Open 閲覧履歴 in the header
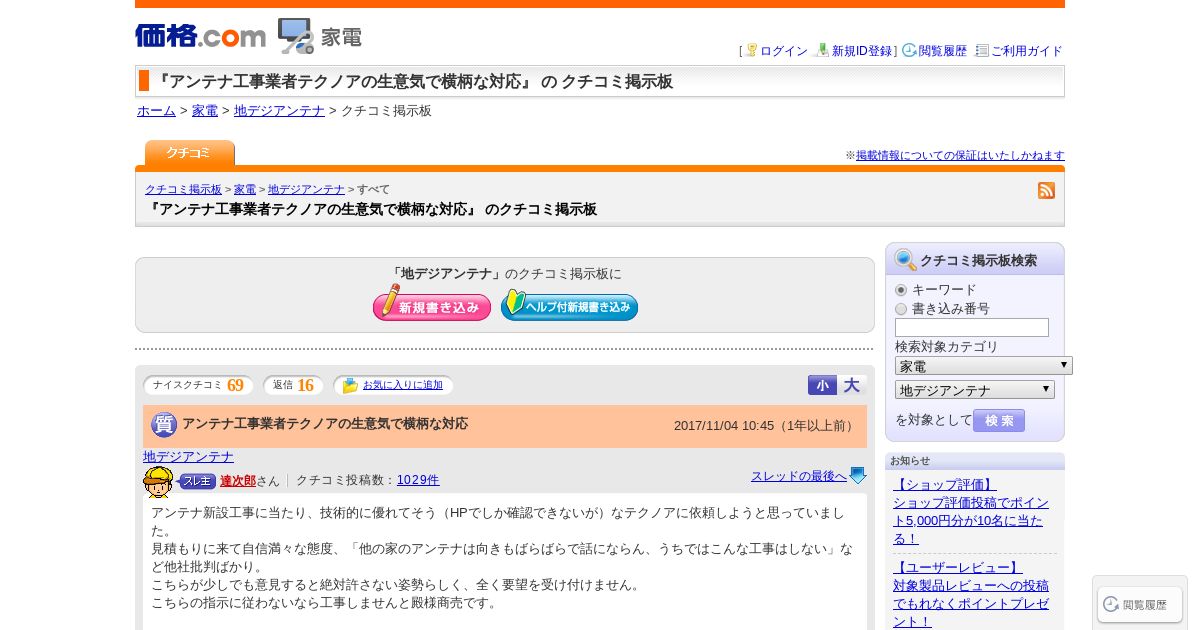1200x630 pixels. point(942,51)
